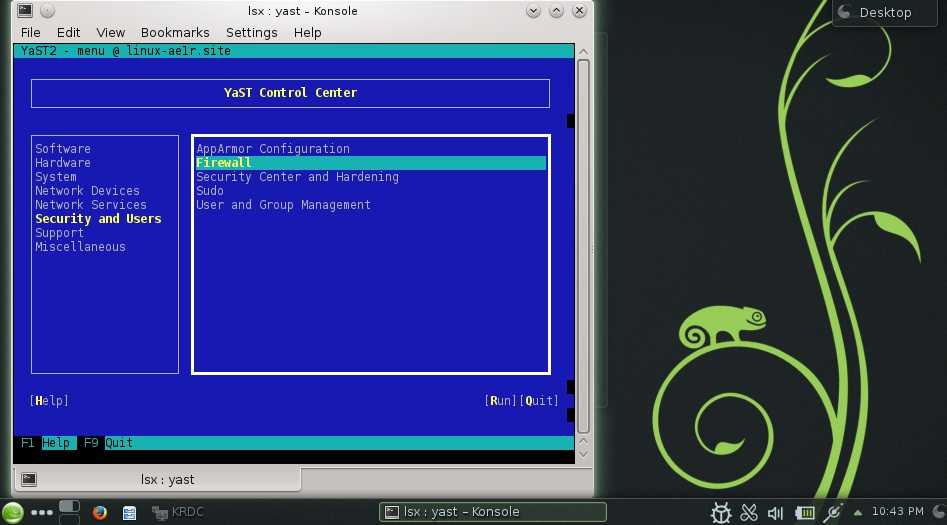The width and height of the screenshot is (947, 525).
Task: Open the Settings menu
Action: coord(251,33)
